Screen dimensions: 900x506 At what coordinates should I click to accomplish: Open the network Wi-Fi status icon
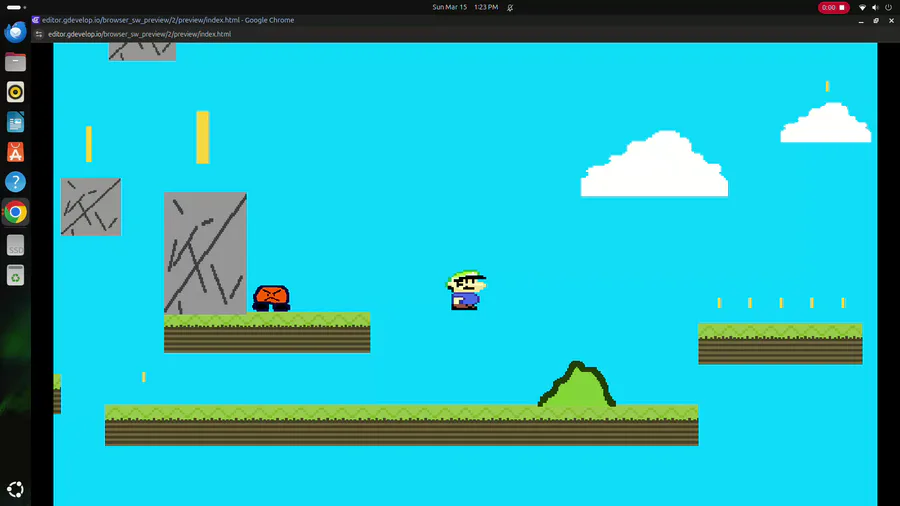click(x=862, y=7)
